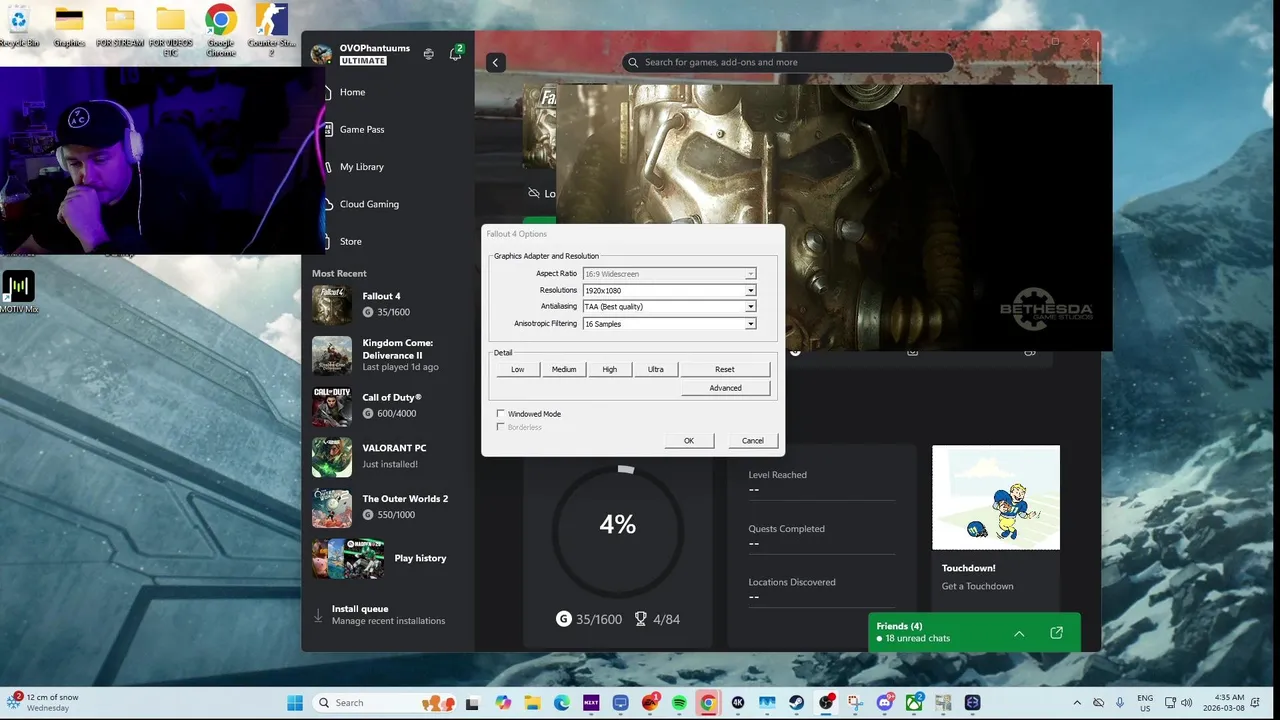Open My Library in Xbox sidebar
1280x720 pixels.
362,167
